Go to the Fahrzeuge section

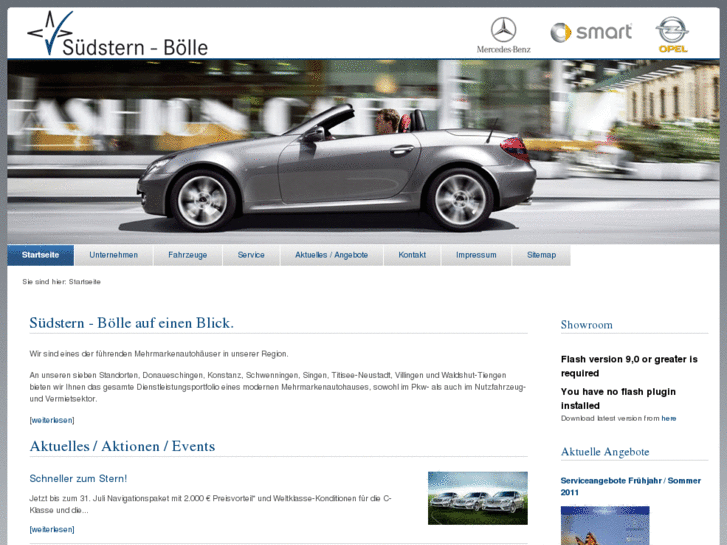(x=188, y=255)
